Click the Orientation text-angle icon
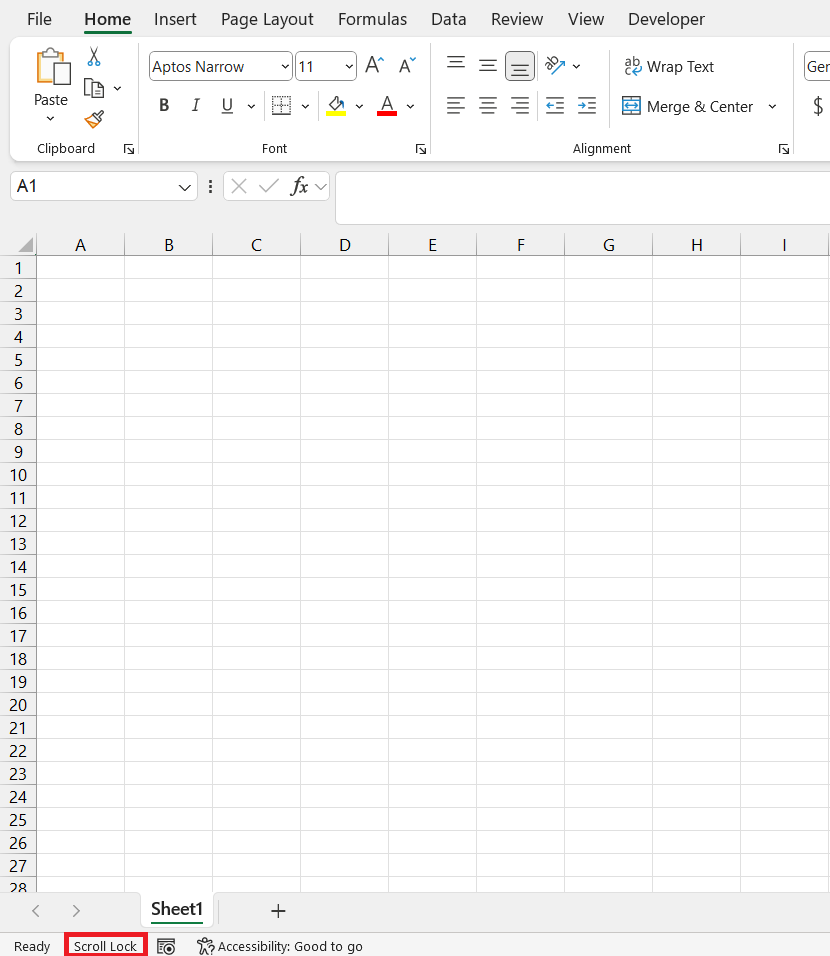This screenshot has width=830, height=956. click(555, 65)
